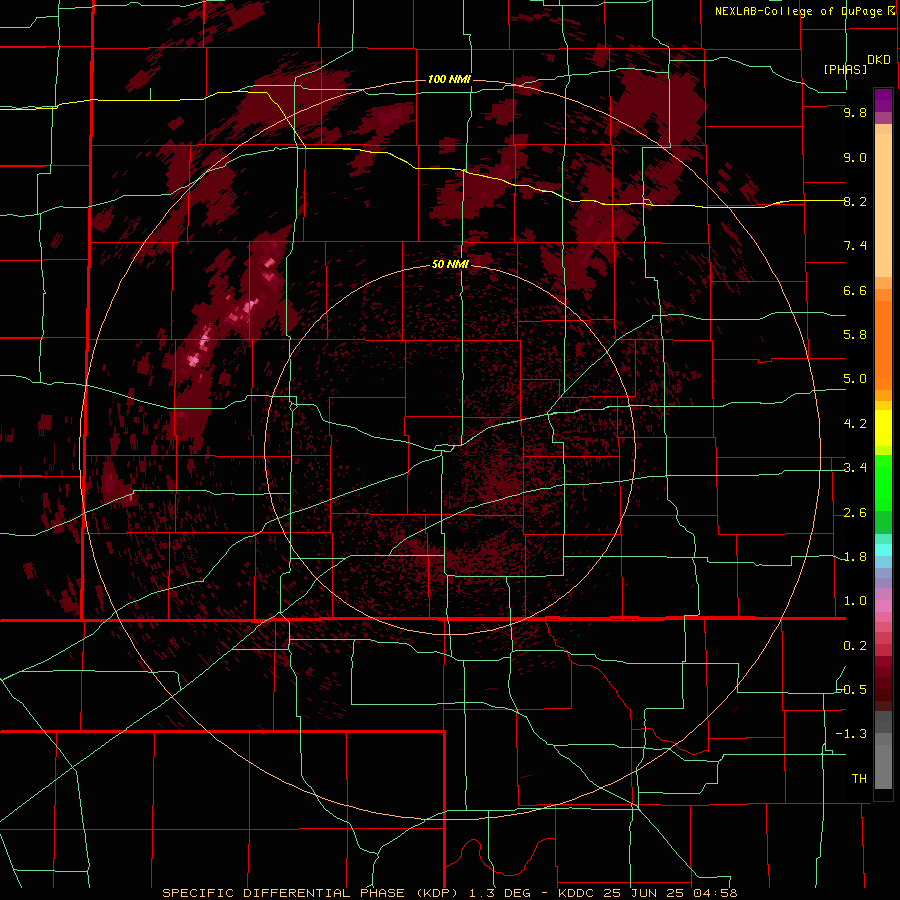This screenshot has width=900, height=900.
Task: Click the 04:58 timestamp
Action: [x=714, y=893]
